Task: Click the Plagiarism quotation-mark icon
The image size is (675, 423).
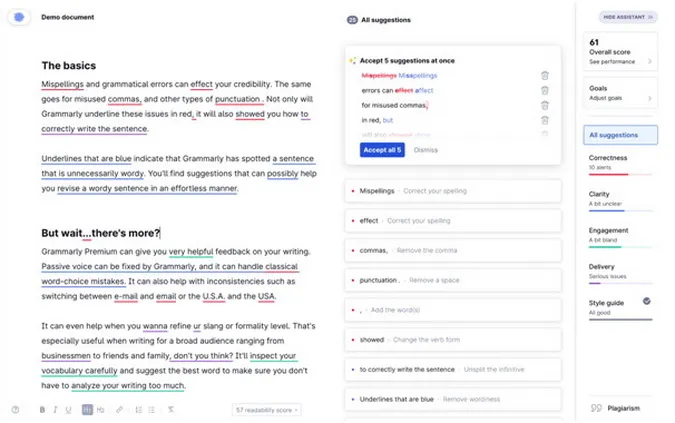Action: pyautogui.click(x=596, y=408)
